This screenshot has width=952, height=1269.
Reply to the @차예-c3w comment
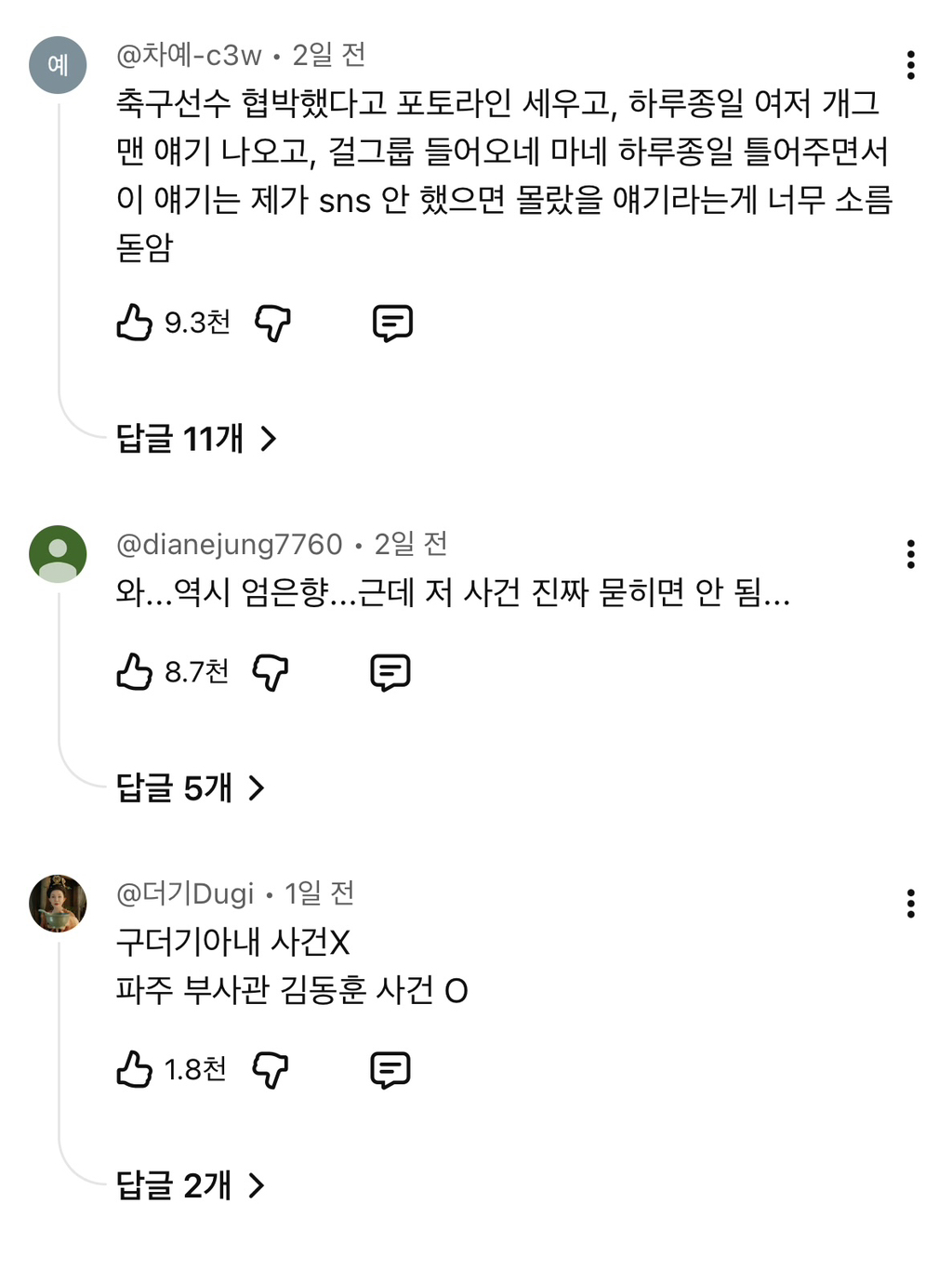point(392,323)
